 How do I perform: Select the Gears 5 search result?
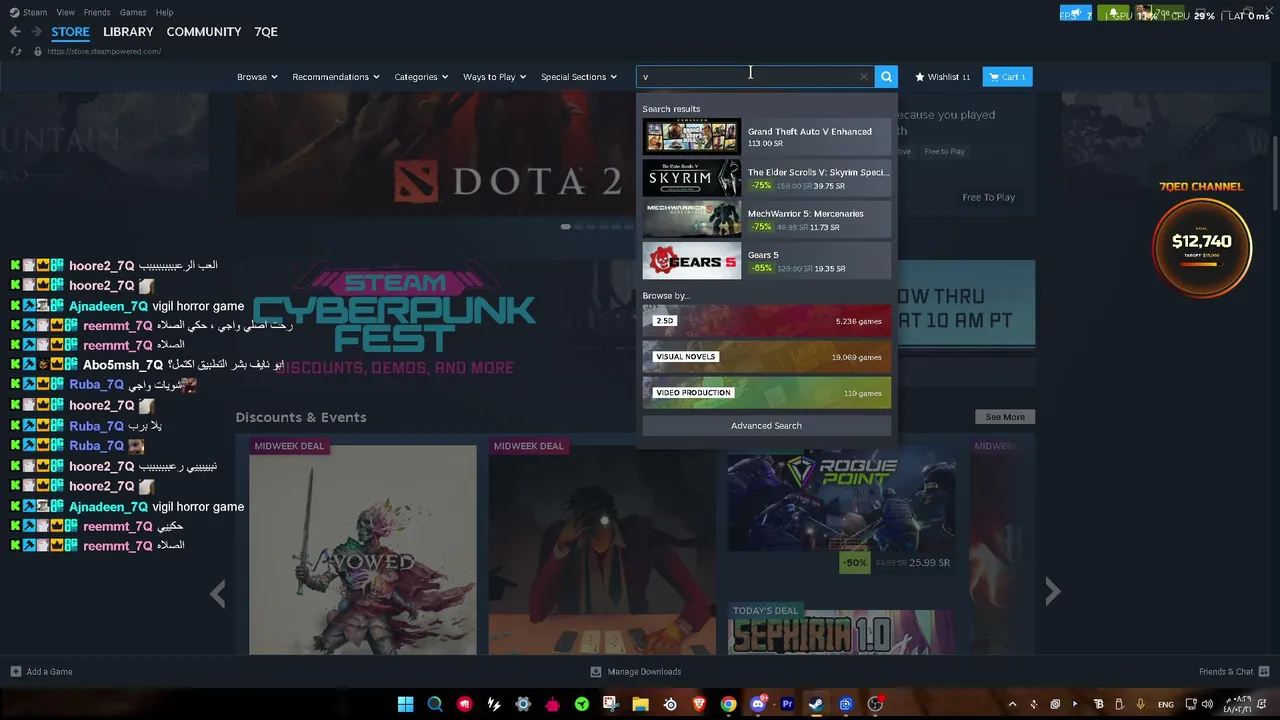pyautogui.click(x=766, y=261)
